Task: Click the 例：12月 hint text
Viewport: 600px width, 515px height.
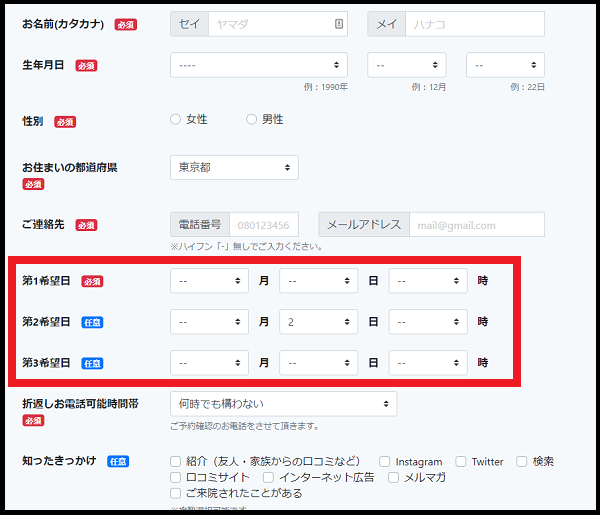Action: (x=429, y=87)
